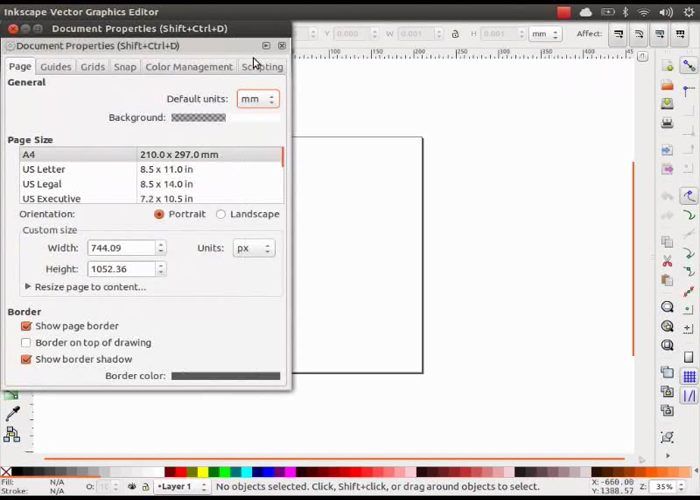Choose US Letter page size

[x=44, y=170]
